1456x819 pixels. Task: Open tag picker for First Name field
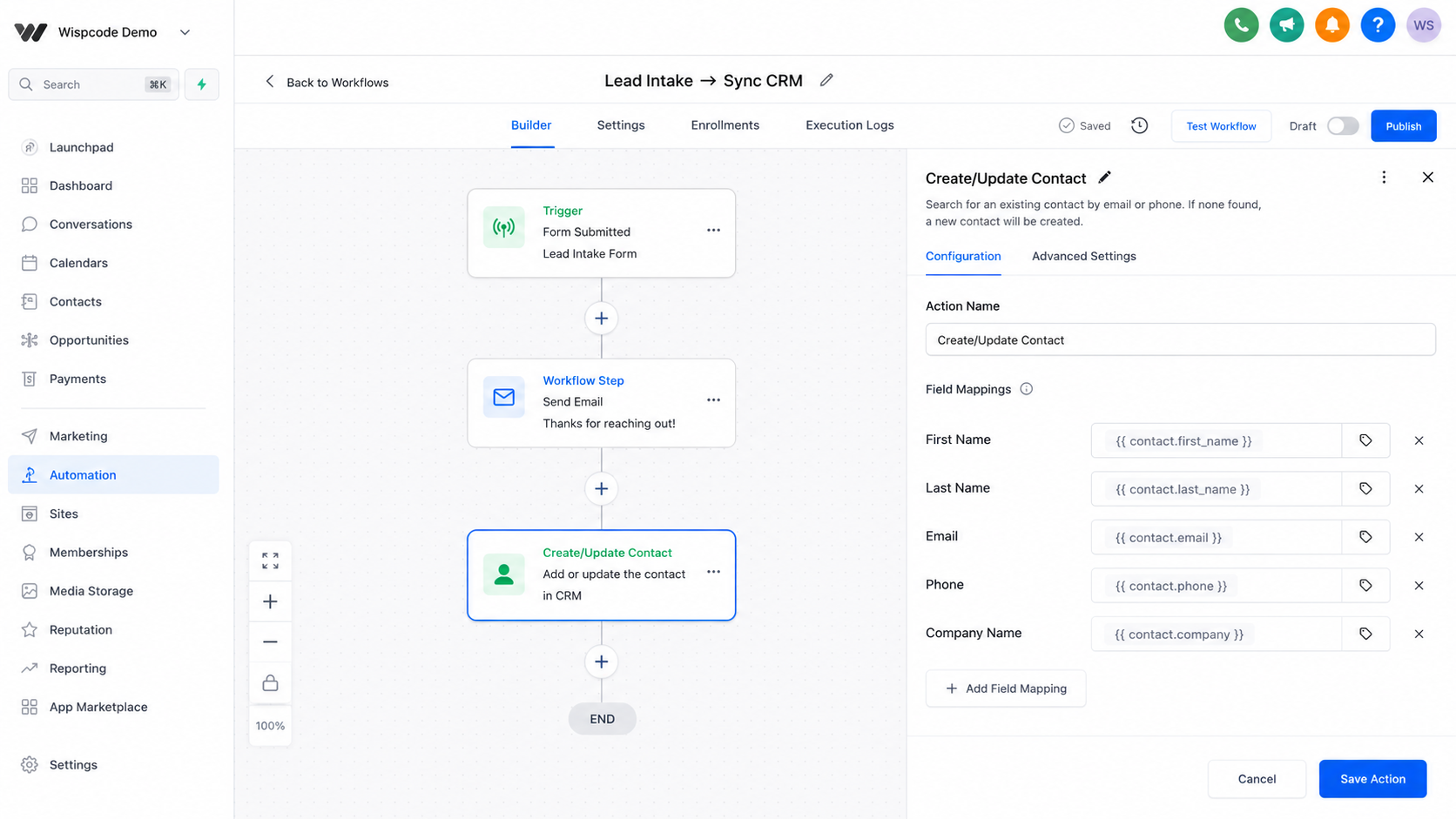point(1365,440)
